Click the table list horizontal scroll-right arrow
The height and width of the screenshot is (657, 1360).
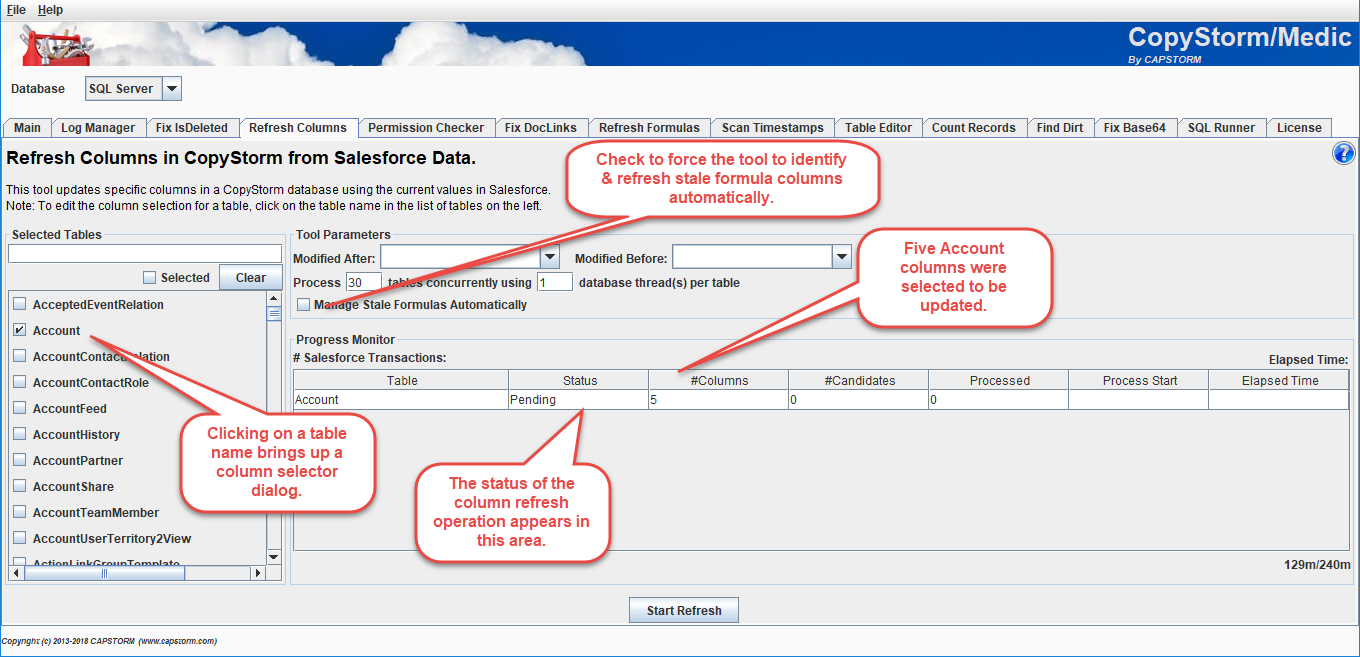point(257,573)
